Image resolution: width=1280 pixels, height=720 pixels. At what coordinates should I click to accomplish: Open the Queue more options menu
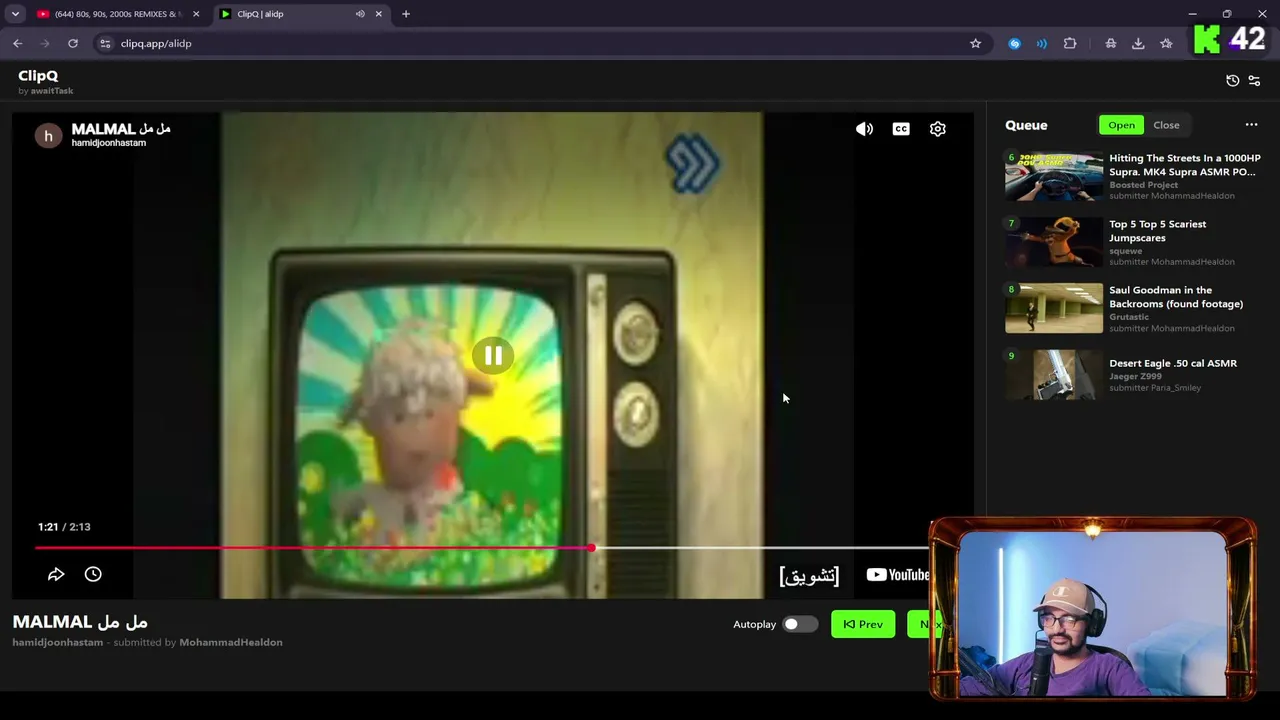coord(1251,125)
